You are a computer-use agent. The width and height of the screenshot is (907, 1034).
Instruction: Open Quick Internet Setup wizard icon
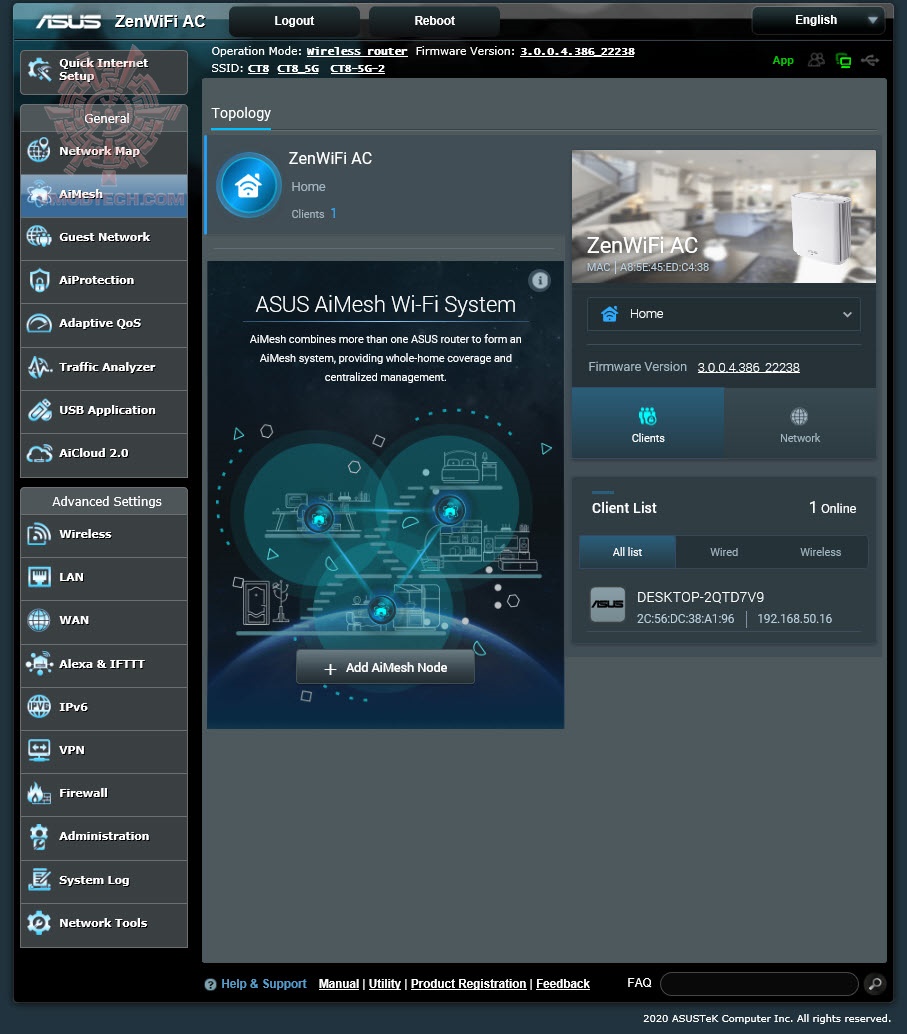(x=39, y=69)
